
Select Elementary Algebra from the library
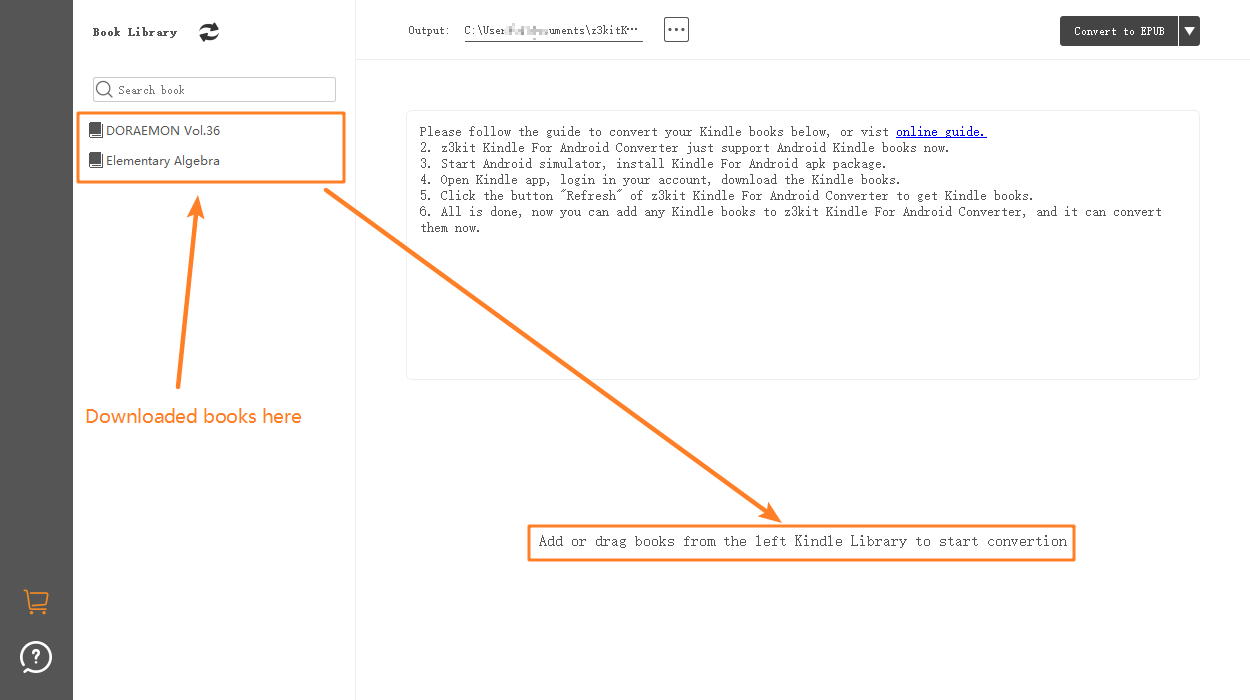click(163, 160)
